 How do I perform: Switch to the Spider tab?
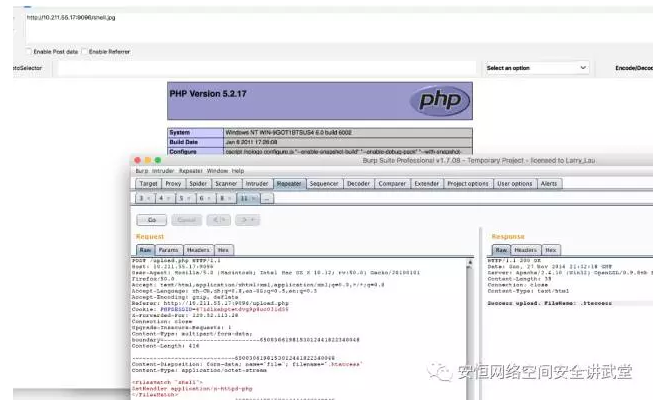(x=198, y=184)
